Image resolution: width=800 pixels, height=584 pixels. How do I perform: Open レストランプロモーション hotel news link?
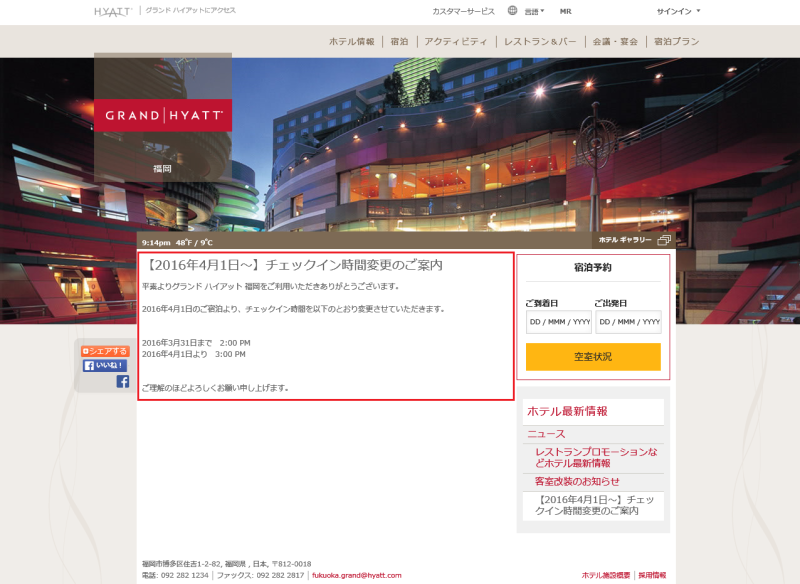(x=596, y=458)
